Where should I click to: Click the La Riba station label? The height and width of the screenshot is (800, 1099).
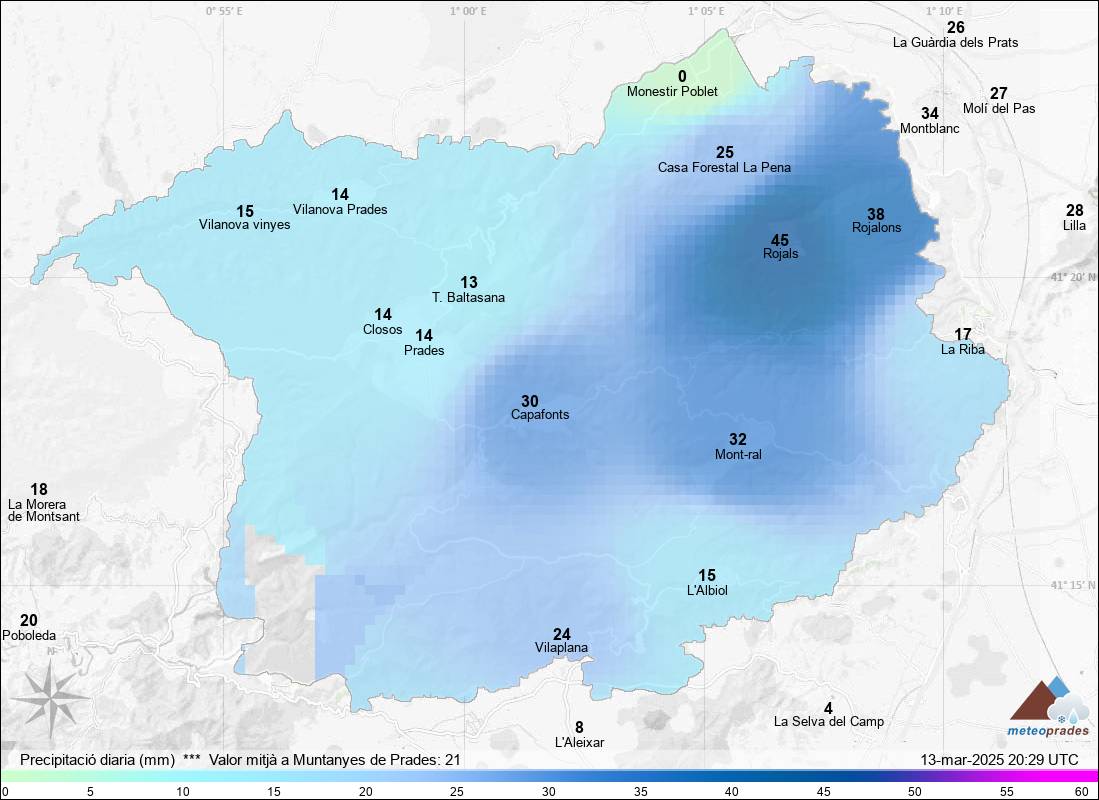(962, 349)
